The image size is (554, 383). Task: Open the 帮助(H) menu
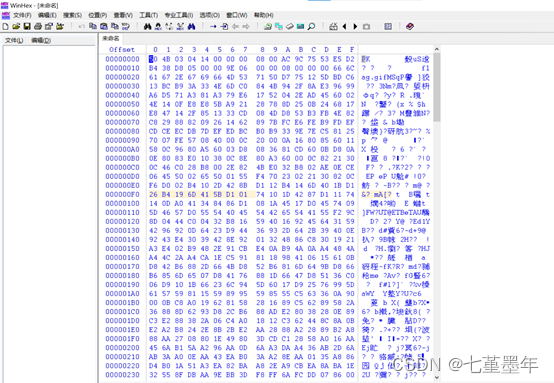coord(264,15)
